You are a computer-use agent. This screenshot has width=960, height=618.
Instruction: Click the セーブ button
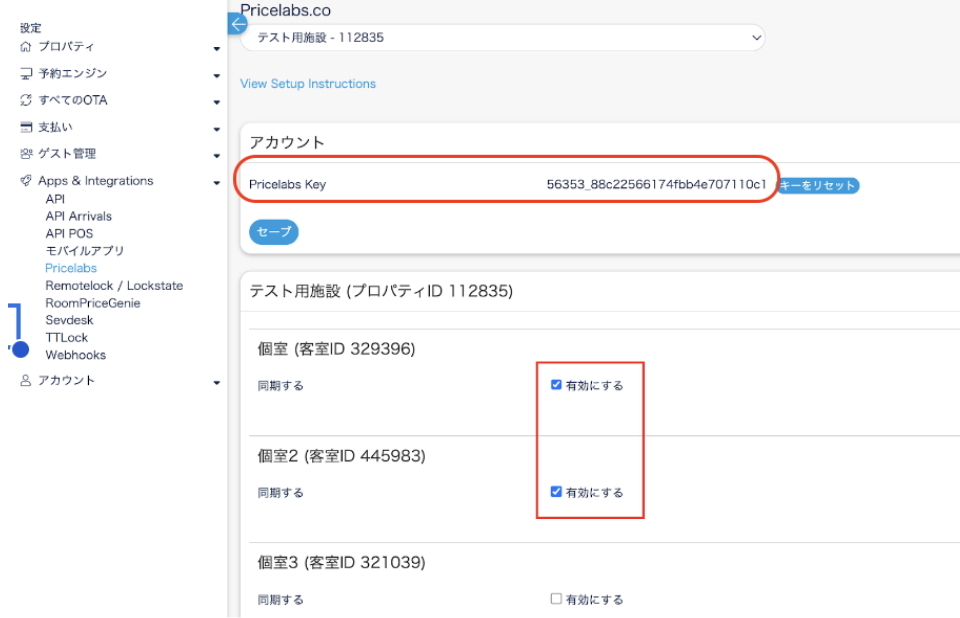tap(273, 232)
